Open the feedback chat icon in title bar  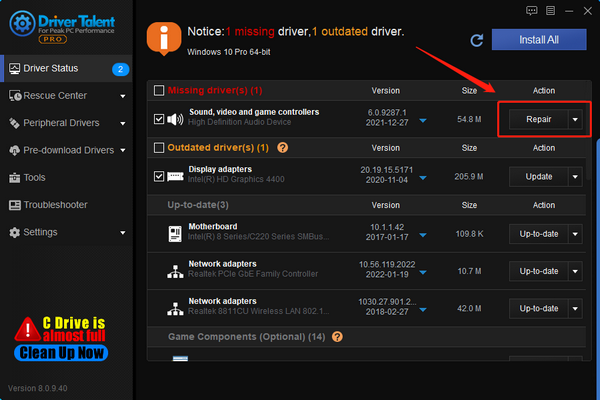pos(532,11)
